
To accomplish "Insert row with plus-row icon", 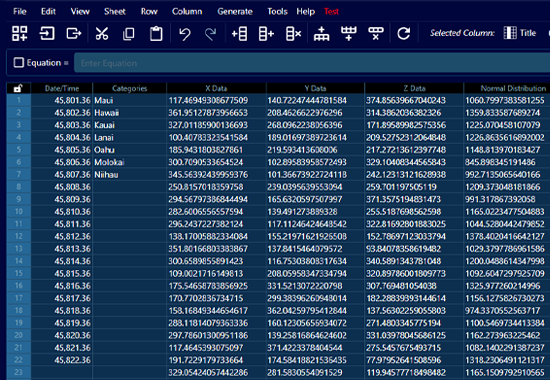I will point(239,34).
